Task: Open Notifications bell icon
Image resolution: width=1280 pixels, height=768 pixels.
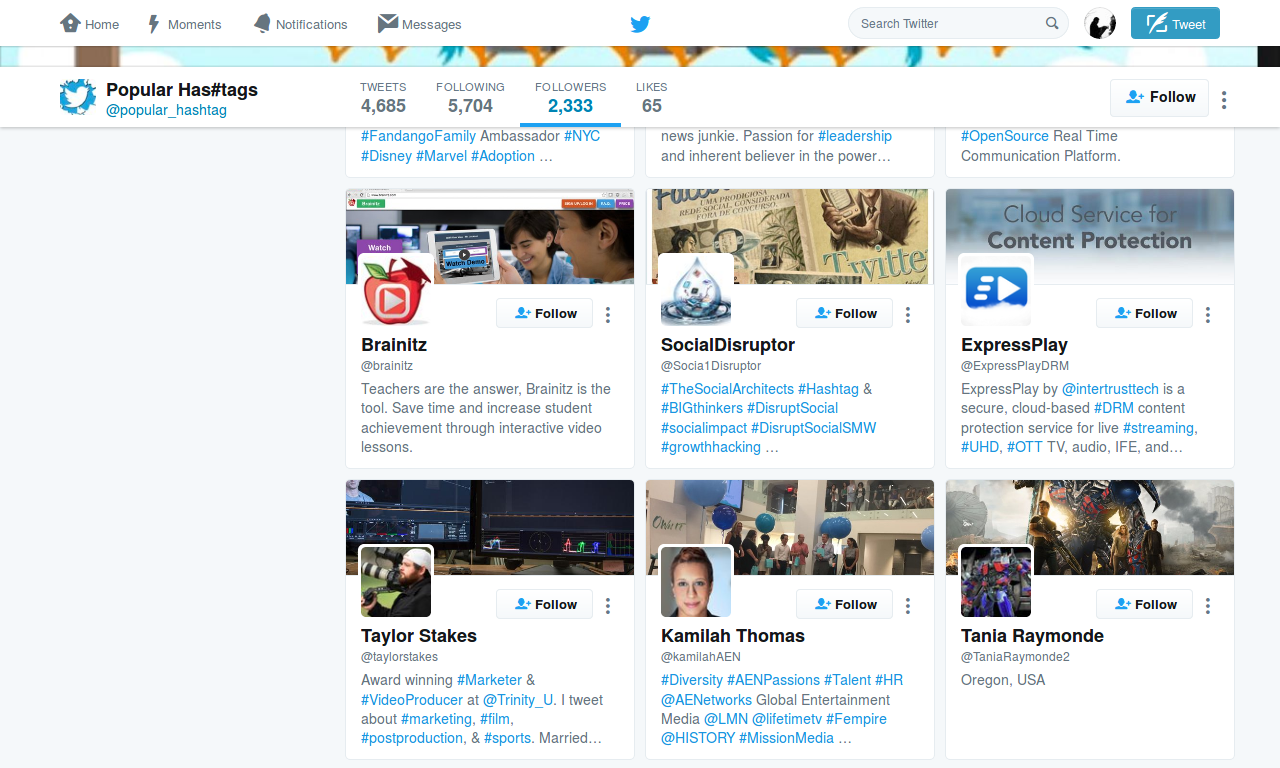Action: point(262,23)
